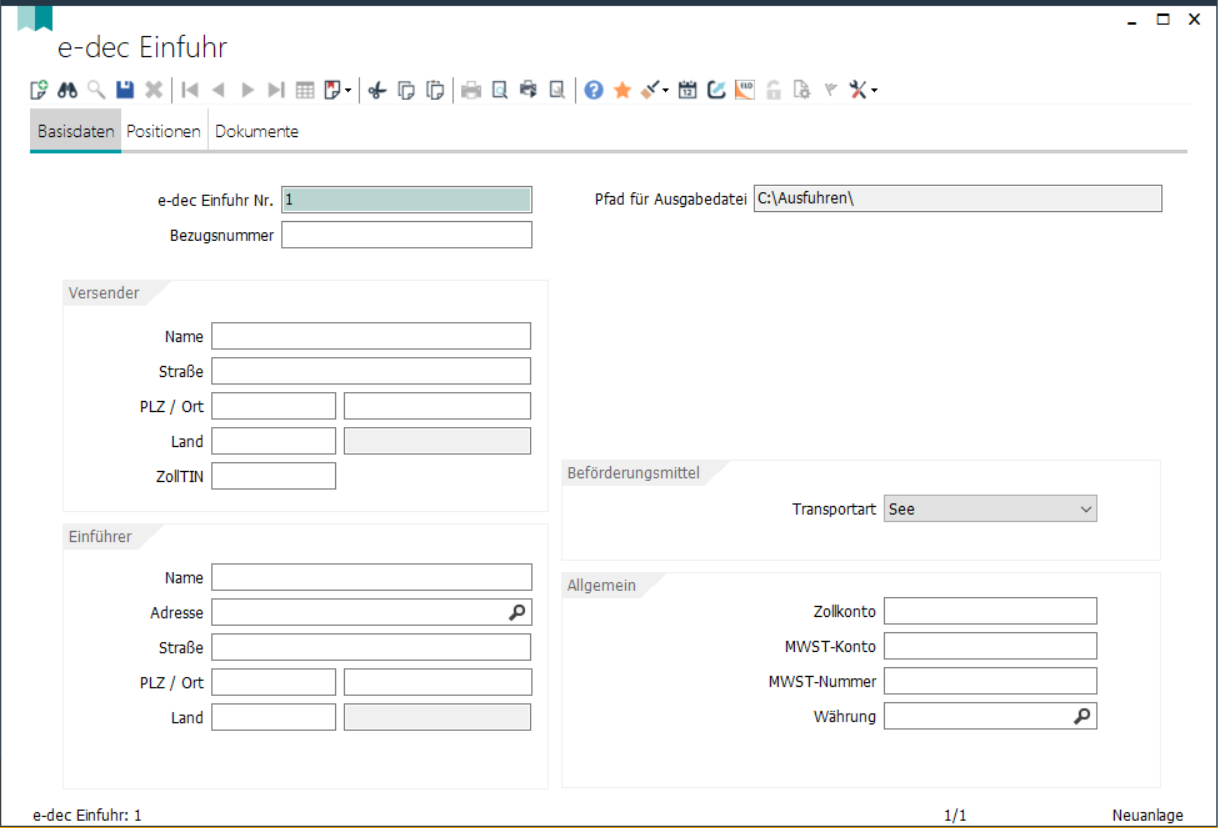Open the wrench tools dropdown in toolbar
This screenshot has width=1218, height=828.
click(x=874, y=91)
